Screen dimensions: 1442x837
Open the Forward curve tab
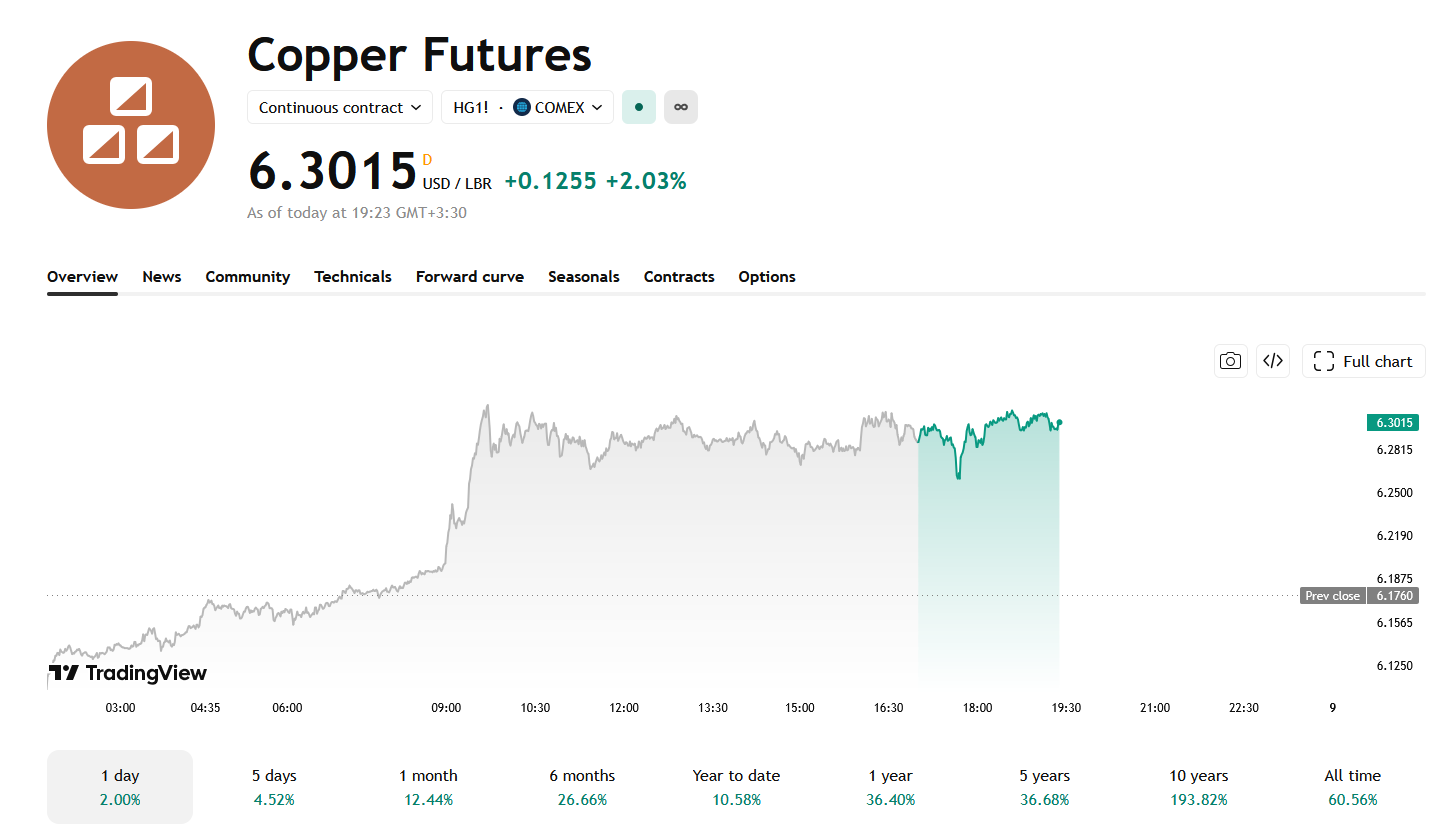(x=470, y=277)
